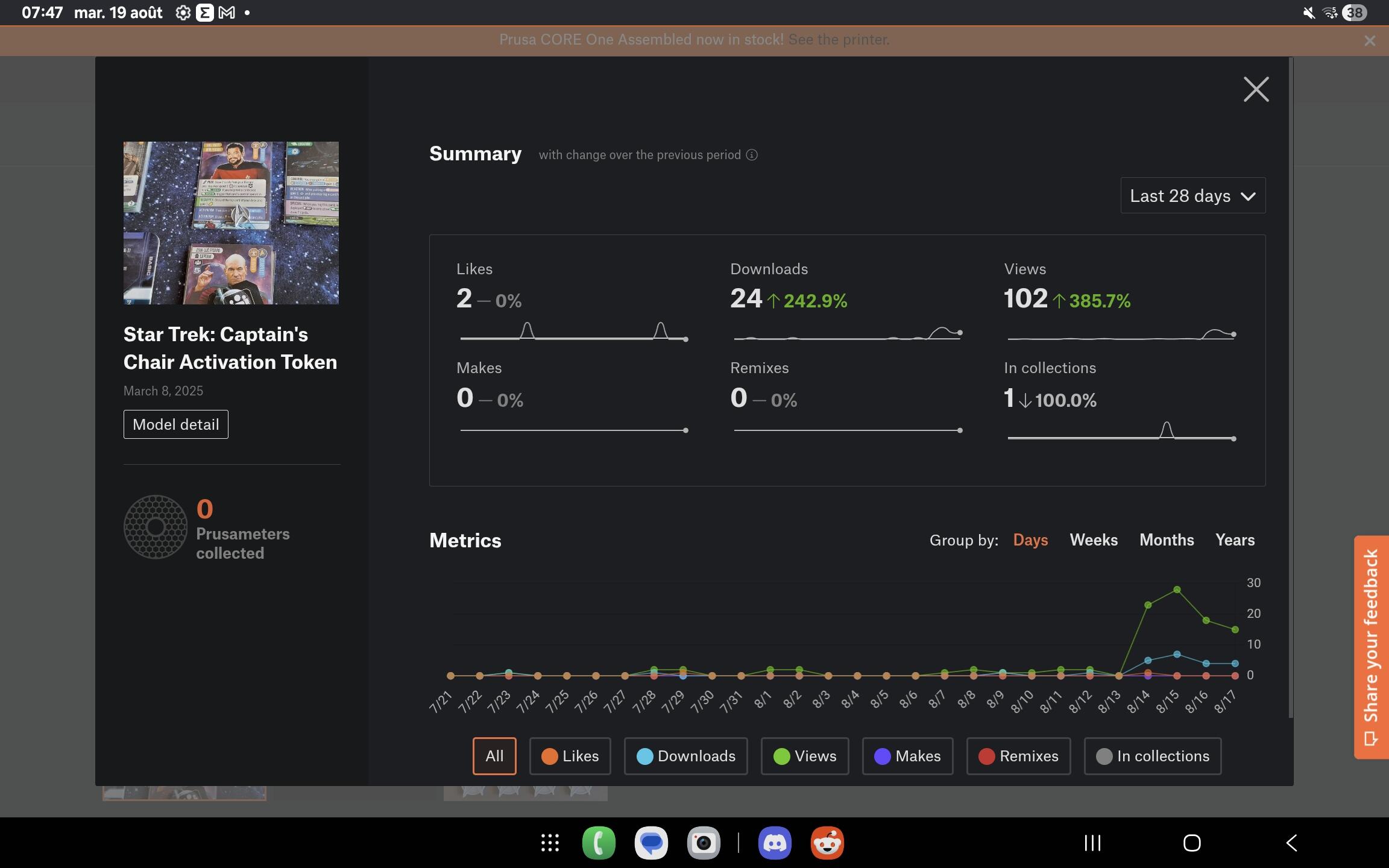The width and height of the screenshot is (1389, 868).
Task: Click the Views sparkline chart
Action: 1121,334
